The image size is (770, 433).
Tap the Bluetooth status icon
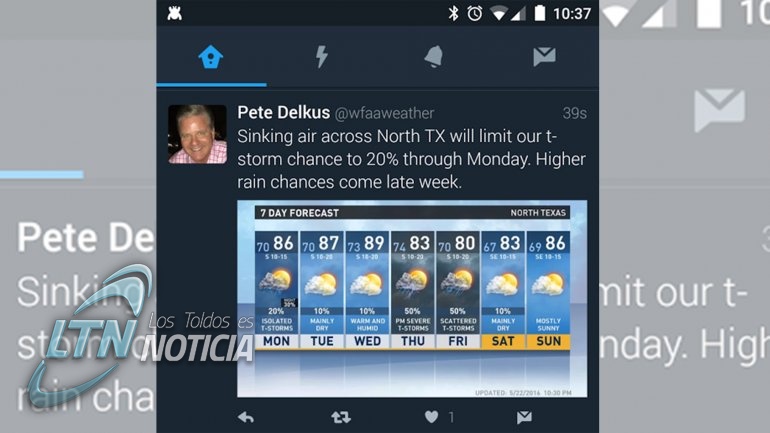click(x=453, y=13)
